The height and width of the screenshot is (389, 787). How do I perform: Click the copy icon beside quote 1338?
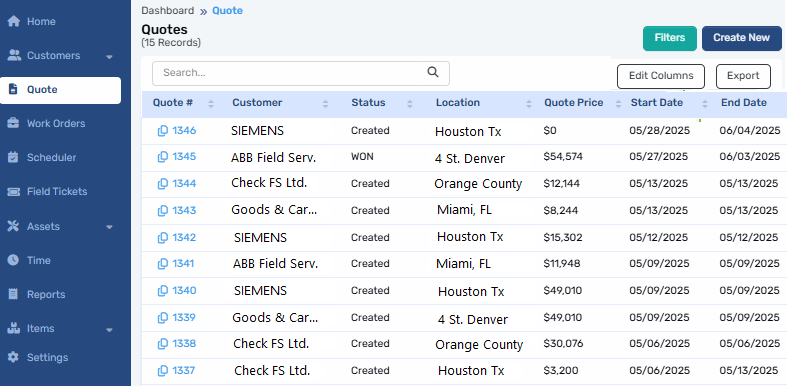163,344
